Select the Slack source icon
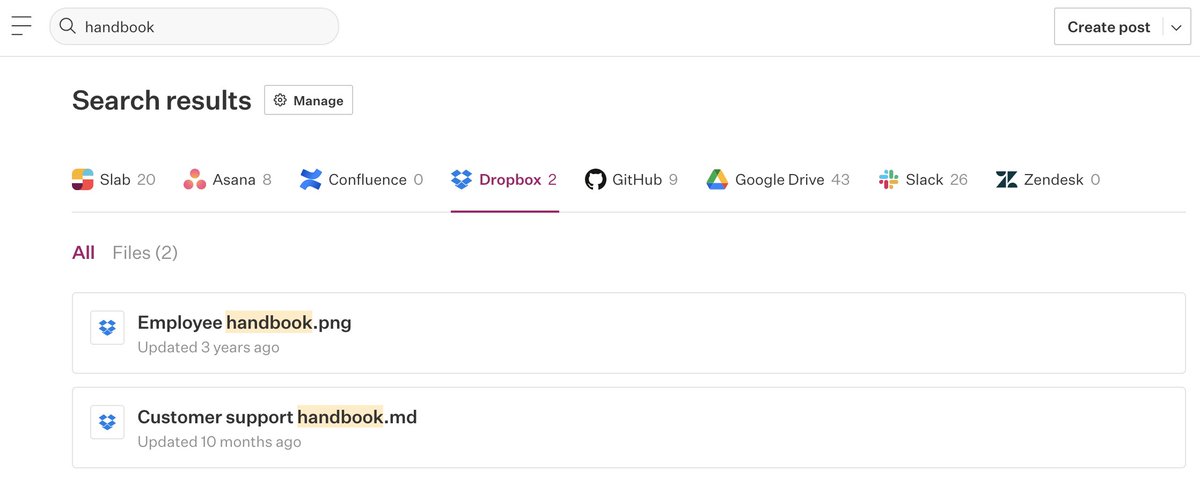Image resolution: width=1200 pixels, height=492 pixels. 889,180
